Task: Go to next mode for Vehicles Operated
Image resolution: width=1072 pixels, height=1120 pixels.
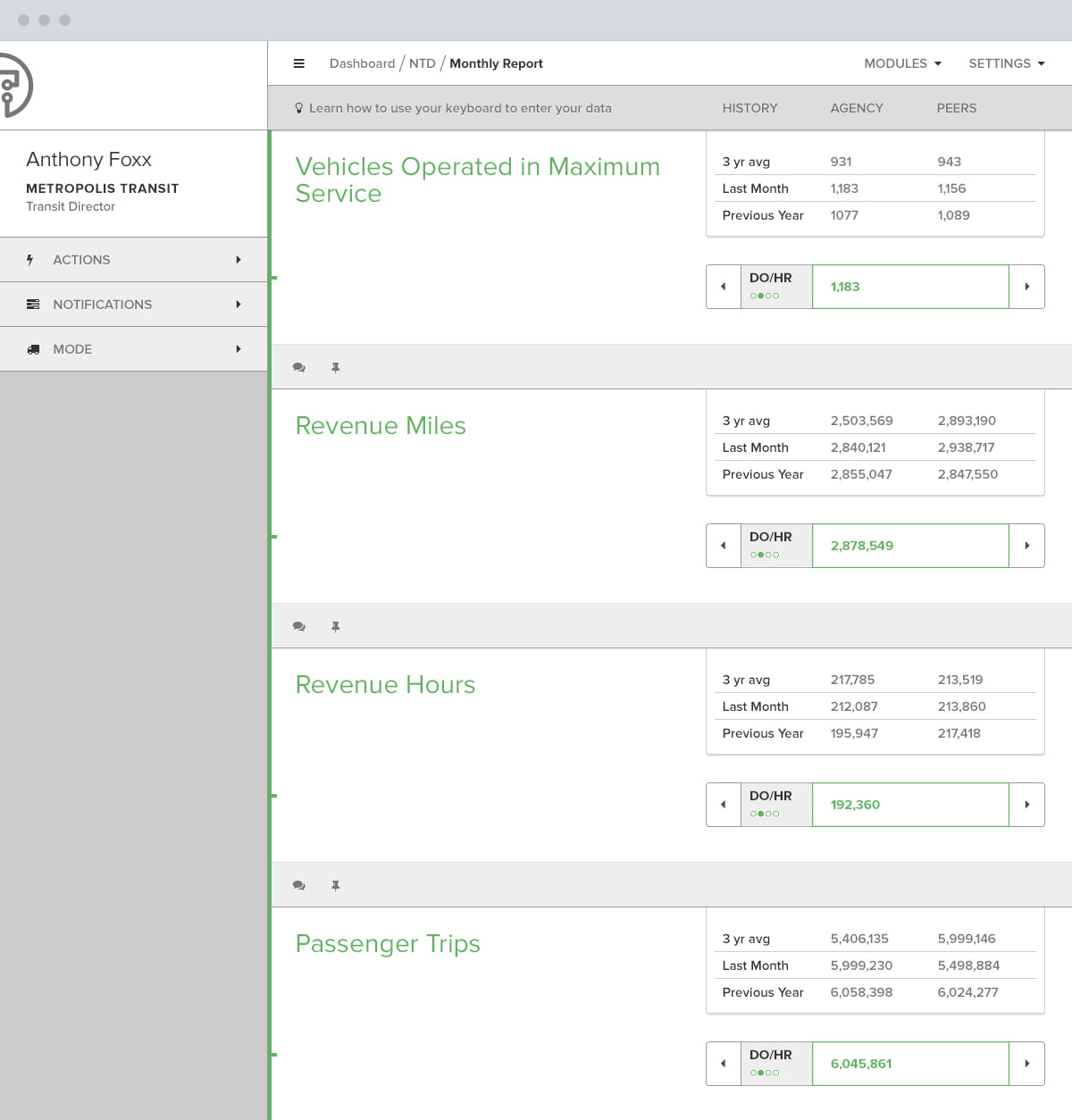Action: click(1026, 287)
